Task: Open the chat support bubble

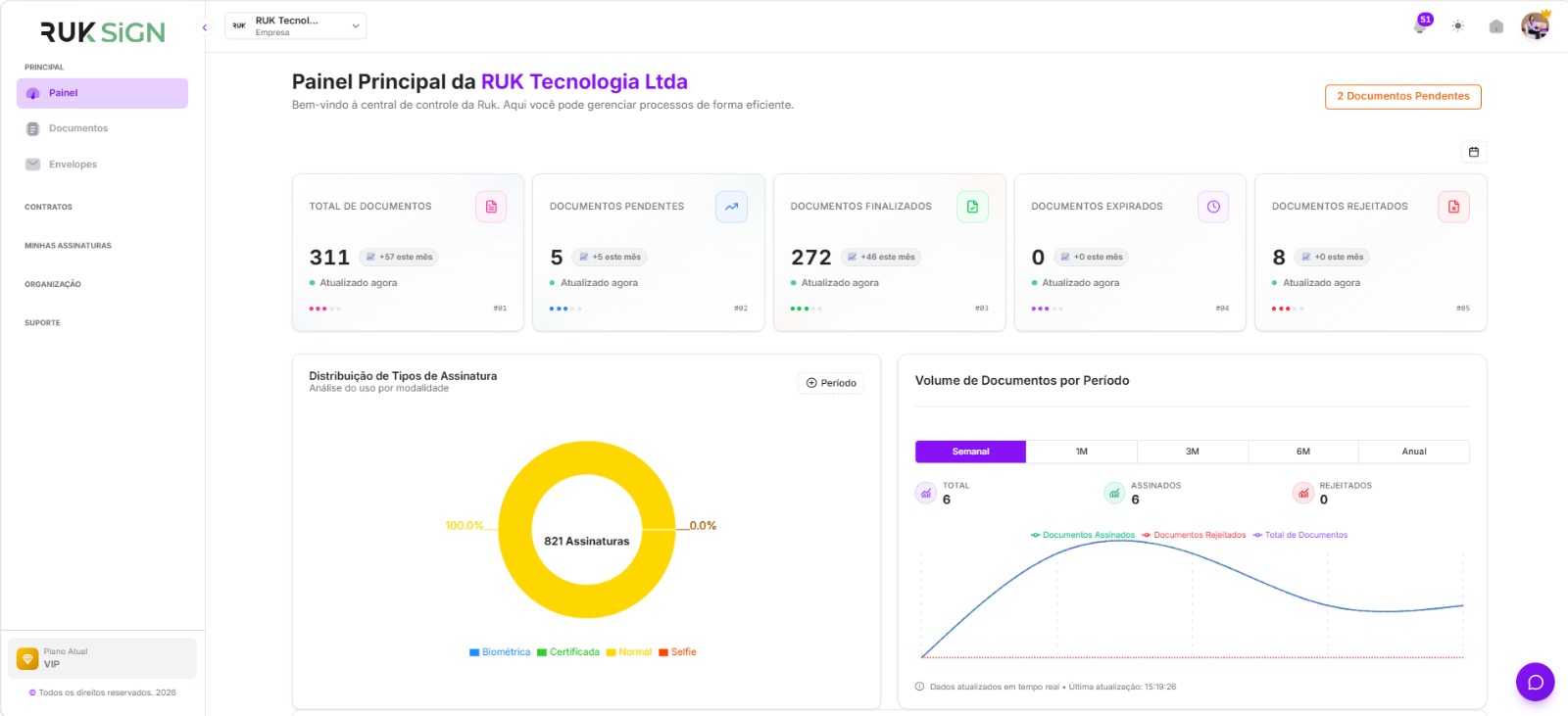Action: pyautogui.click(x=1535, y=682)
